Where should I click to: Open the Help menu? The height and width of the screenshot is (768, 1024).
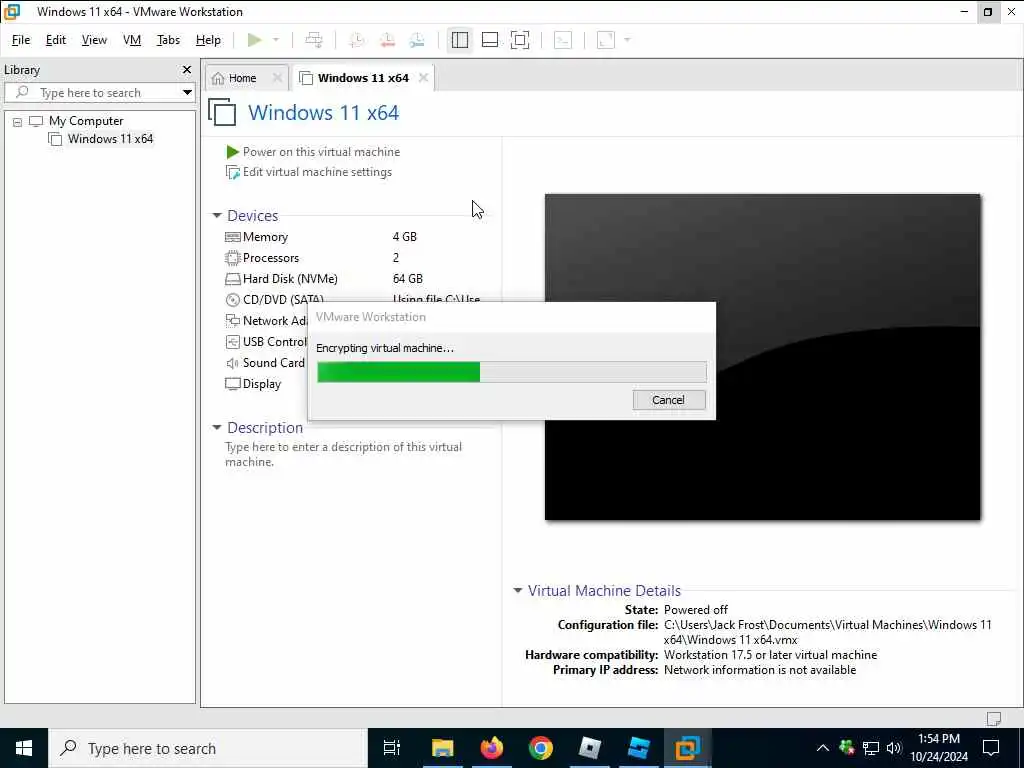tap(208, 40)
